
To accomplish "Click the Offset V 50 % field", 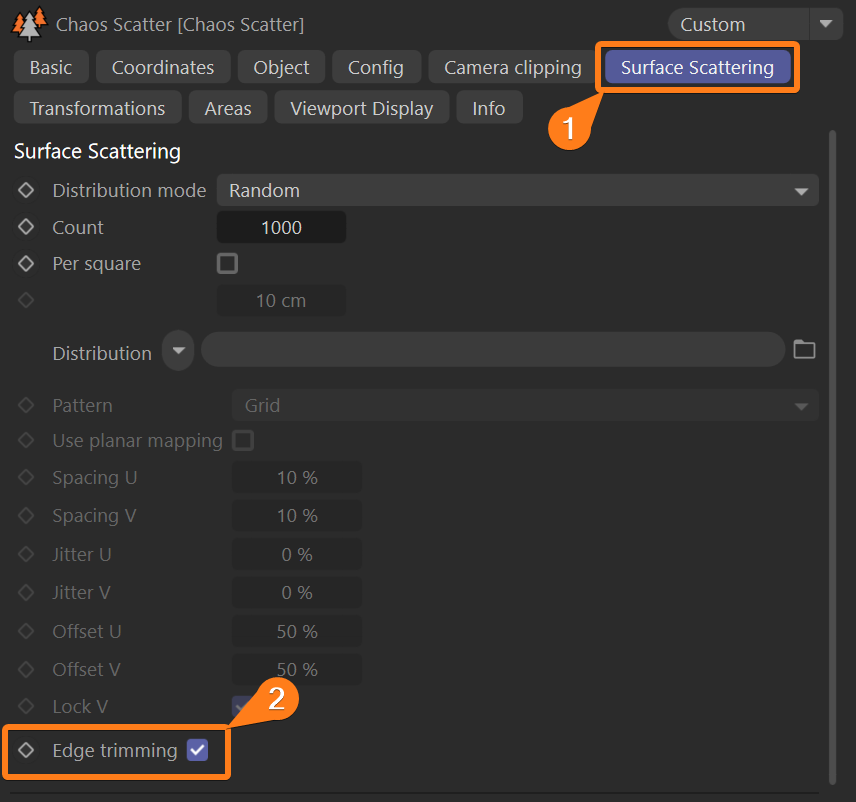I will 297,669.
